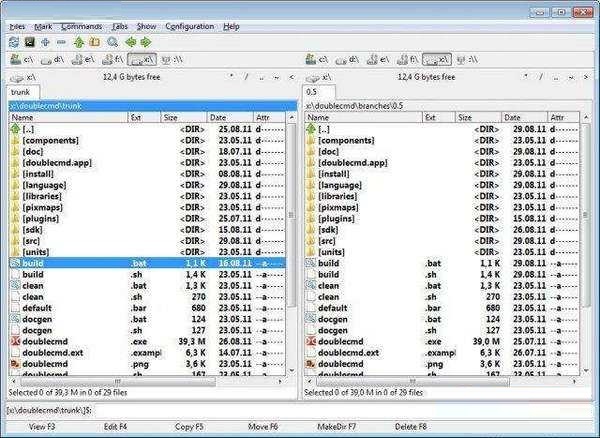This screenshot has height=438, width=600.
Task: Click the left panel '*' favorites button
Action: pyautogui.click(x=232, y=77)
